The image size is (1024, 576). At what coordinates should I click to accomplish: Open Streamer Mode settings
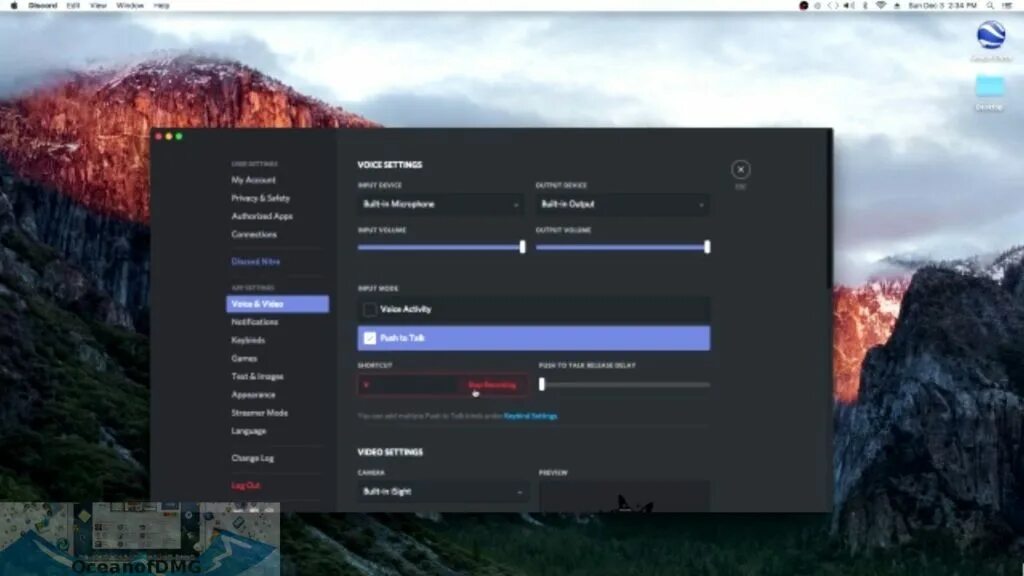[x=259, y=413]
